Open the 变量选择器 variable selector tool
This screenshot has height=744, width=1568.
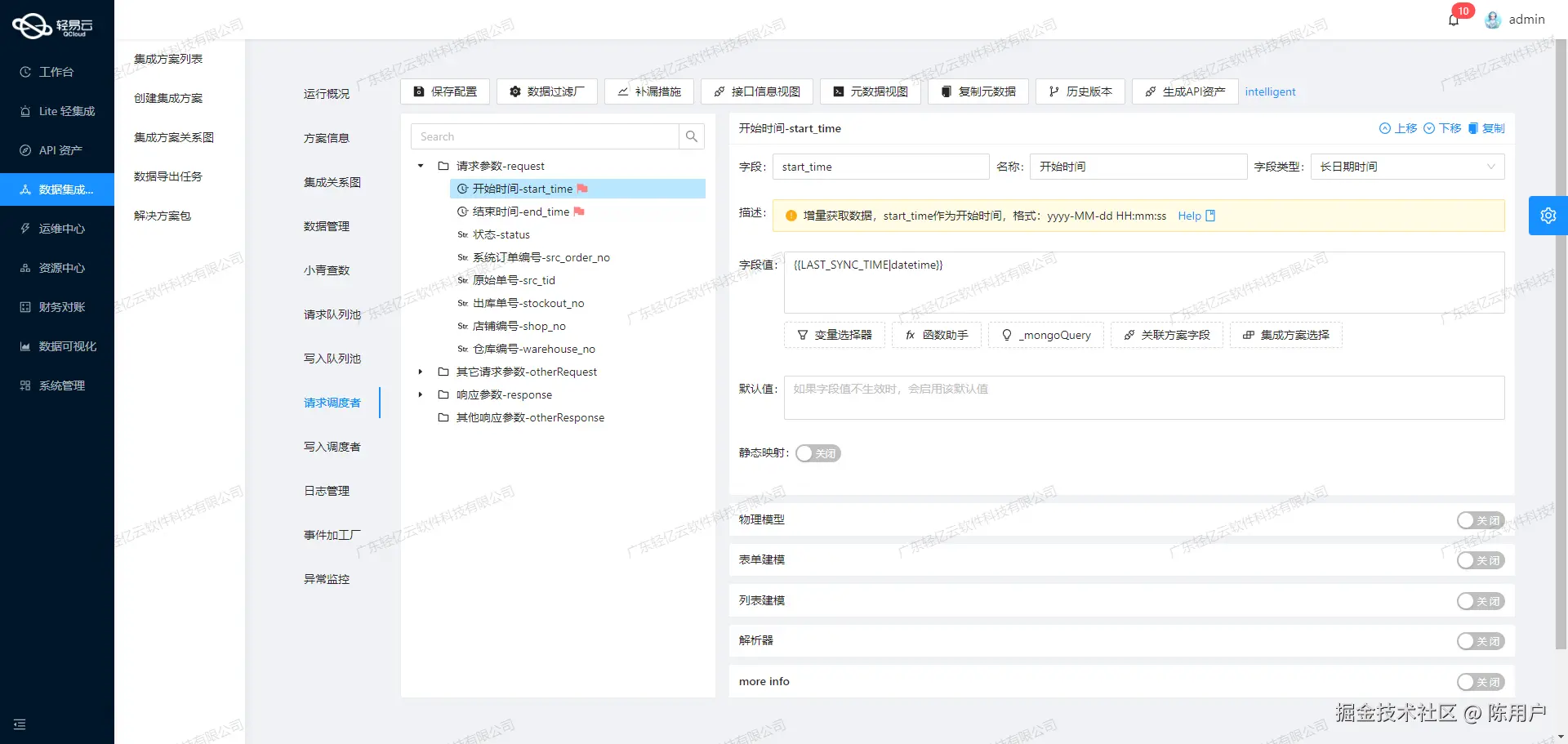834,335
